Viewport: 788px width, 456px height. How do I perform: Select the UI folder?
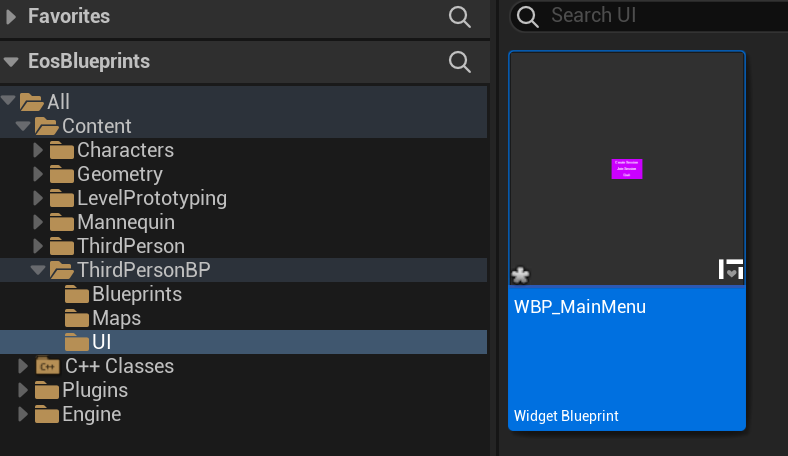(x=101, y=342)
